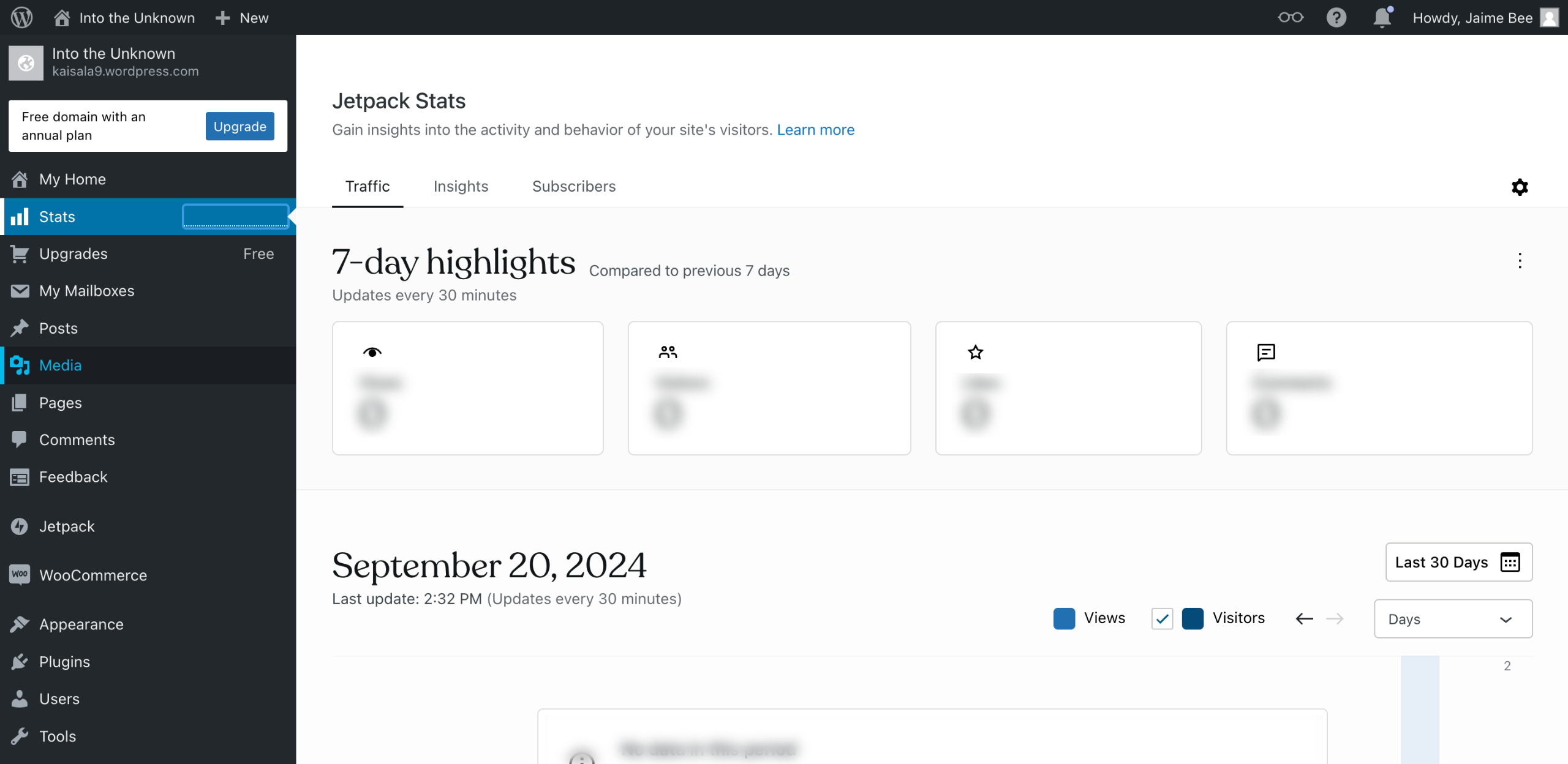Click the notifications bell icon
Screen dimensions: 1568x764
tap(1382, 17)
